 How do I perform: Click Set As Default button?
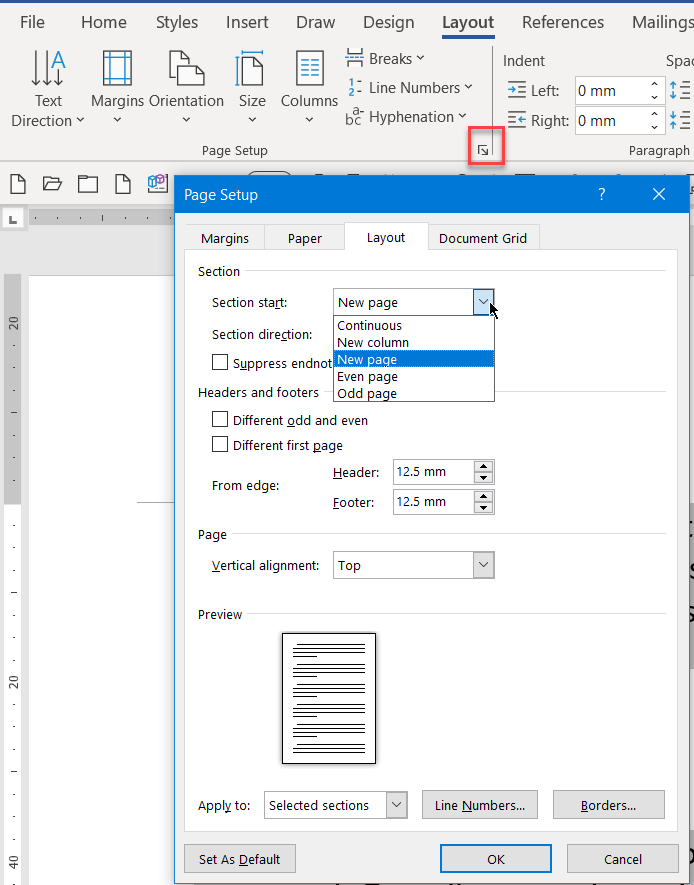[240, 859]
